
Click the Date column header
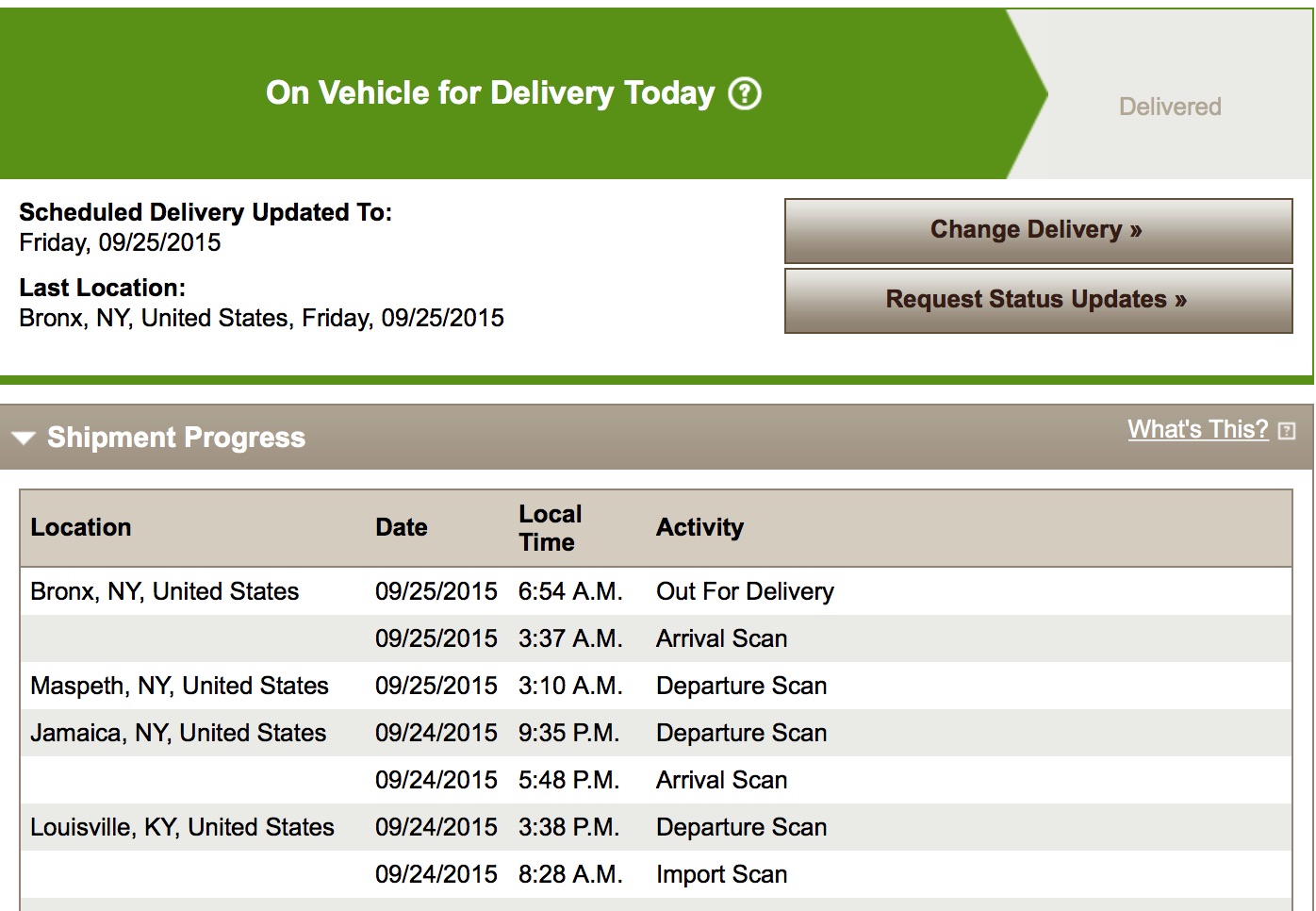402,527
